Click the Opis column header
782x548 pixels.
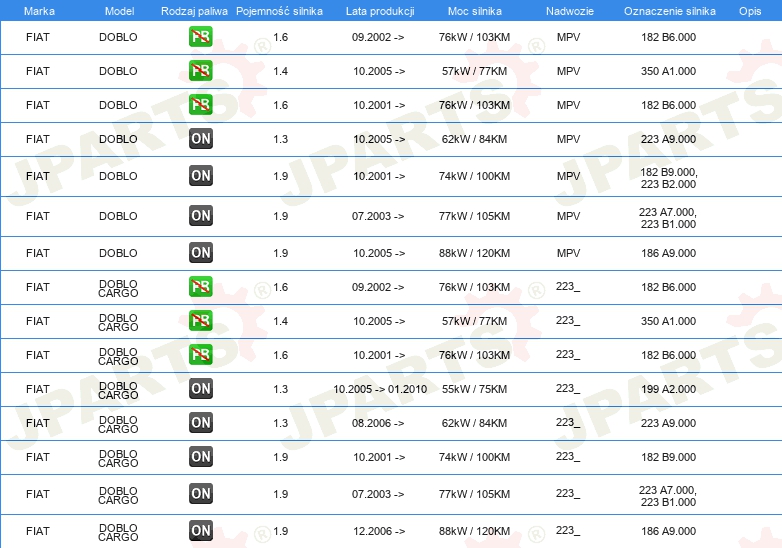point(750,11)
